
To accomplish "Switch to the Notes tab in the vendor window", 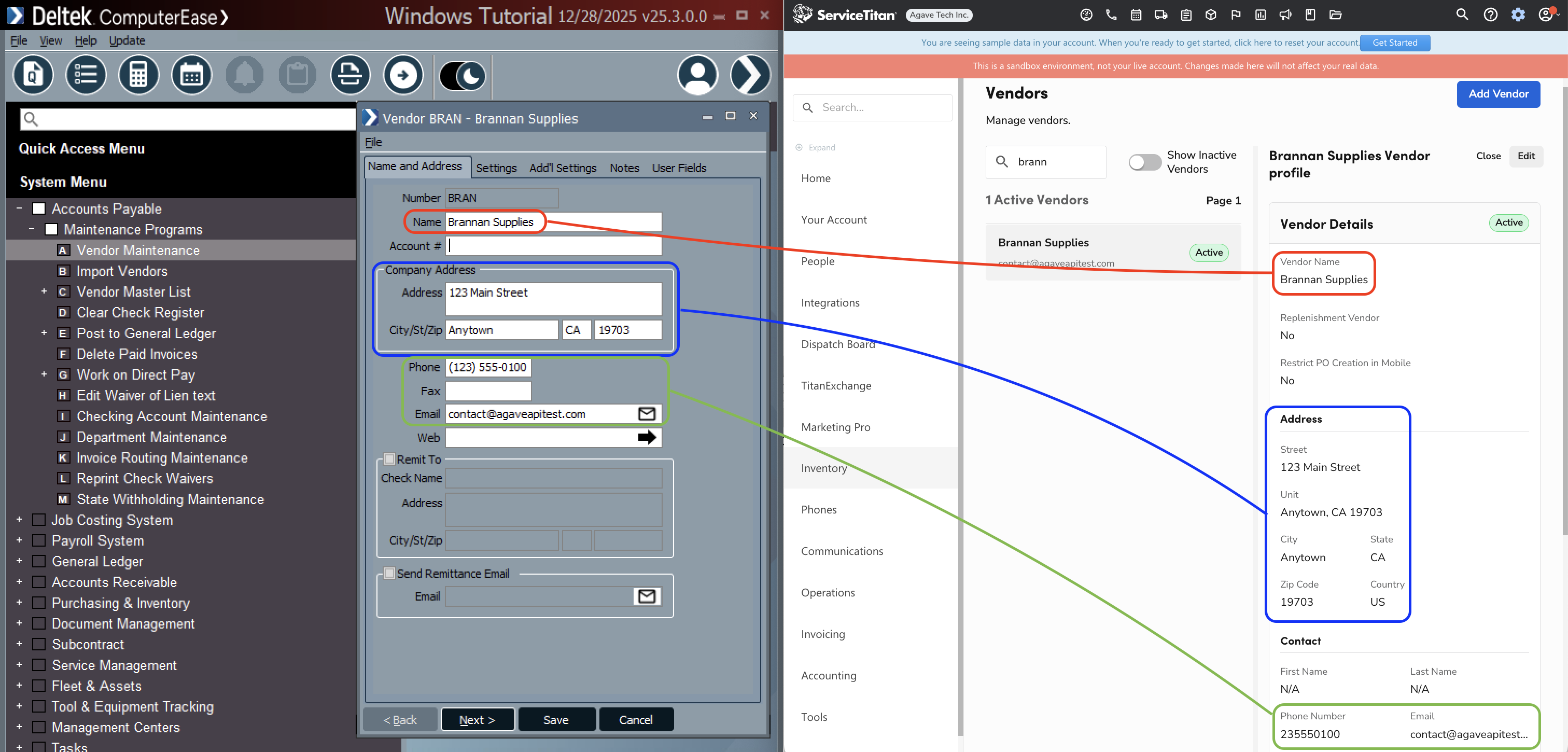I will [x=624, y=168].
